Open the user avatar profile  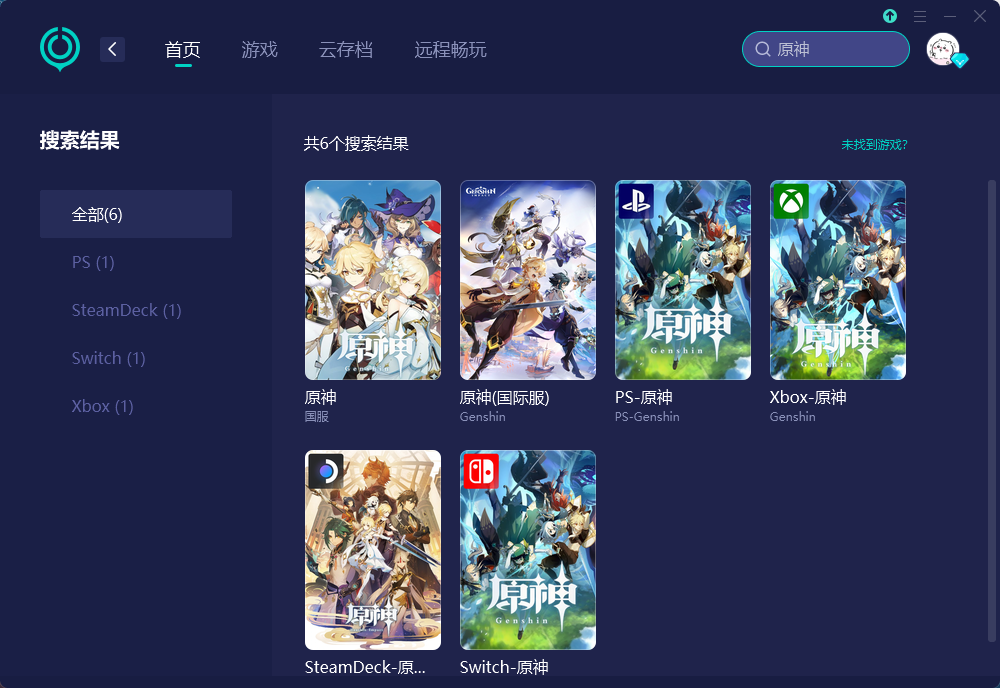[x=943, y=49]
